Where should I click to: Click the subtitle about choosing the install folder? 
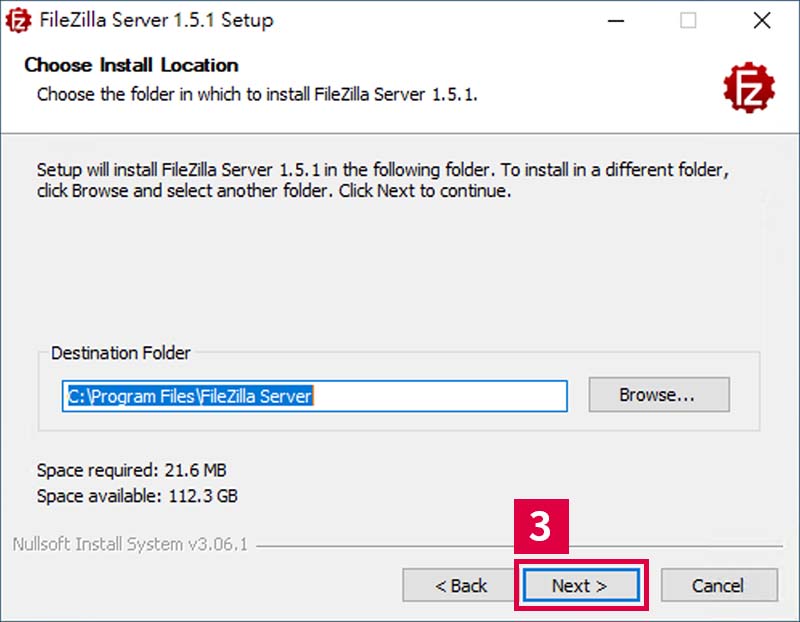257,94
